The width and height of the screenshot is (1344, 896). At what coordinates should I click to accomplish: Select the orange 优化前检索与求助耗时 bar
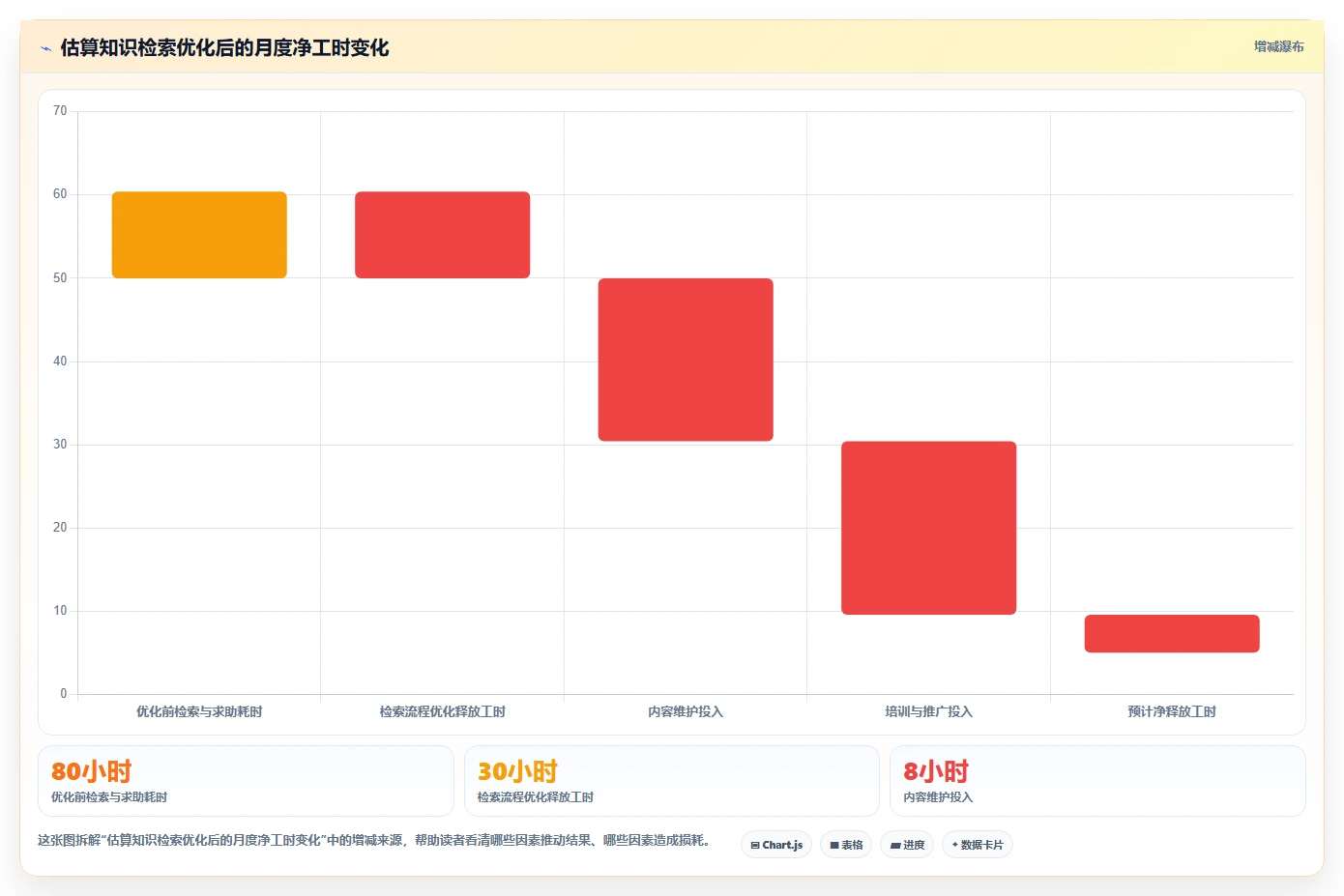[199, 235]
